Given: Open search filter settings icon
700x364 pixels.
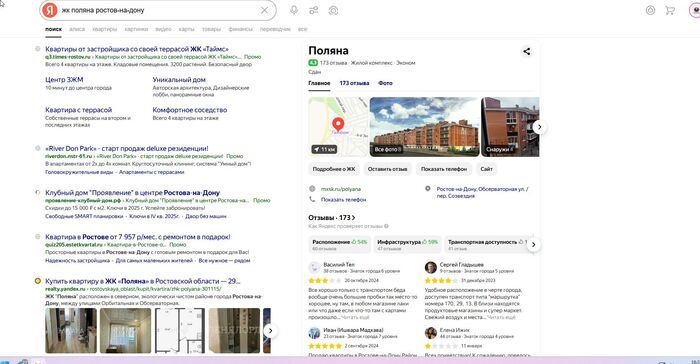Looking at the screenshot, I should pos(314,10).
